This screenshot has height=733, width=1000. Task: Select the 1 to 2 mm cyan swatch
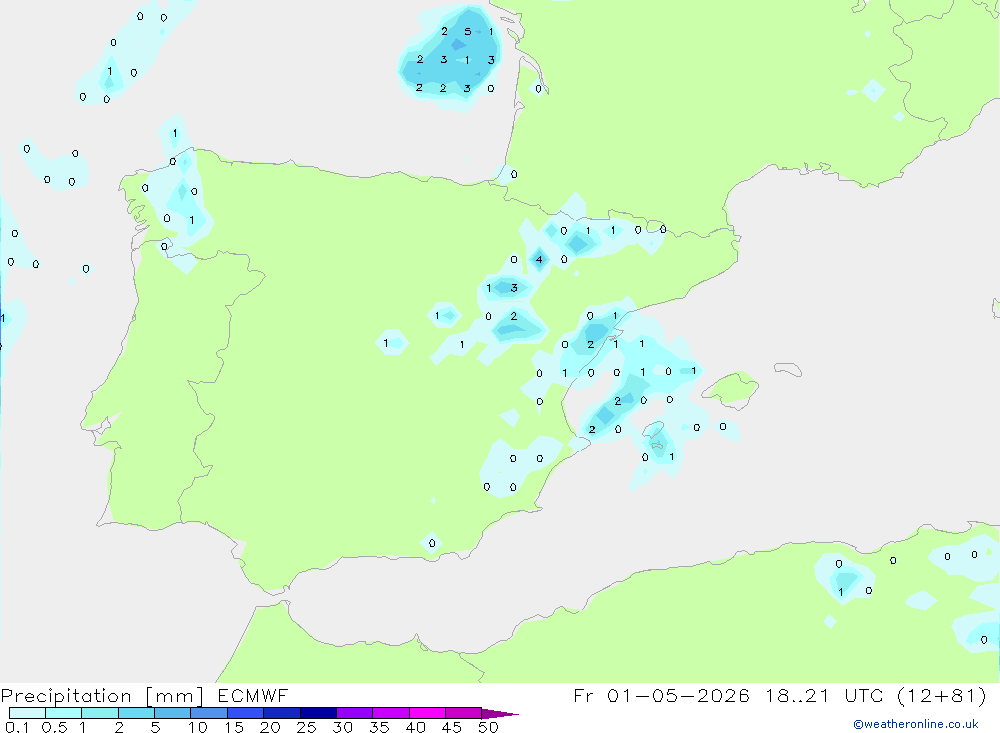99,713
